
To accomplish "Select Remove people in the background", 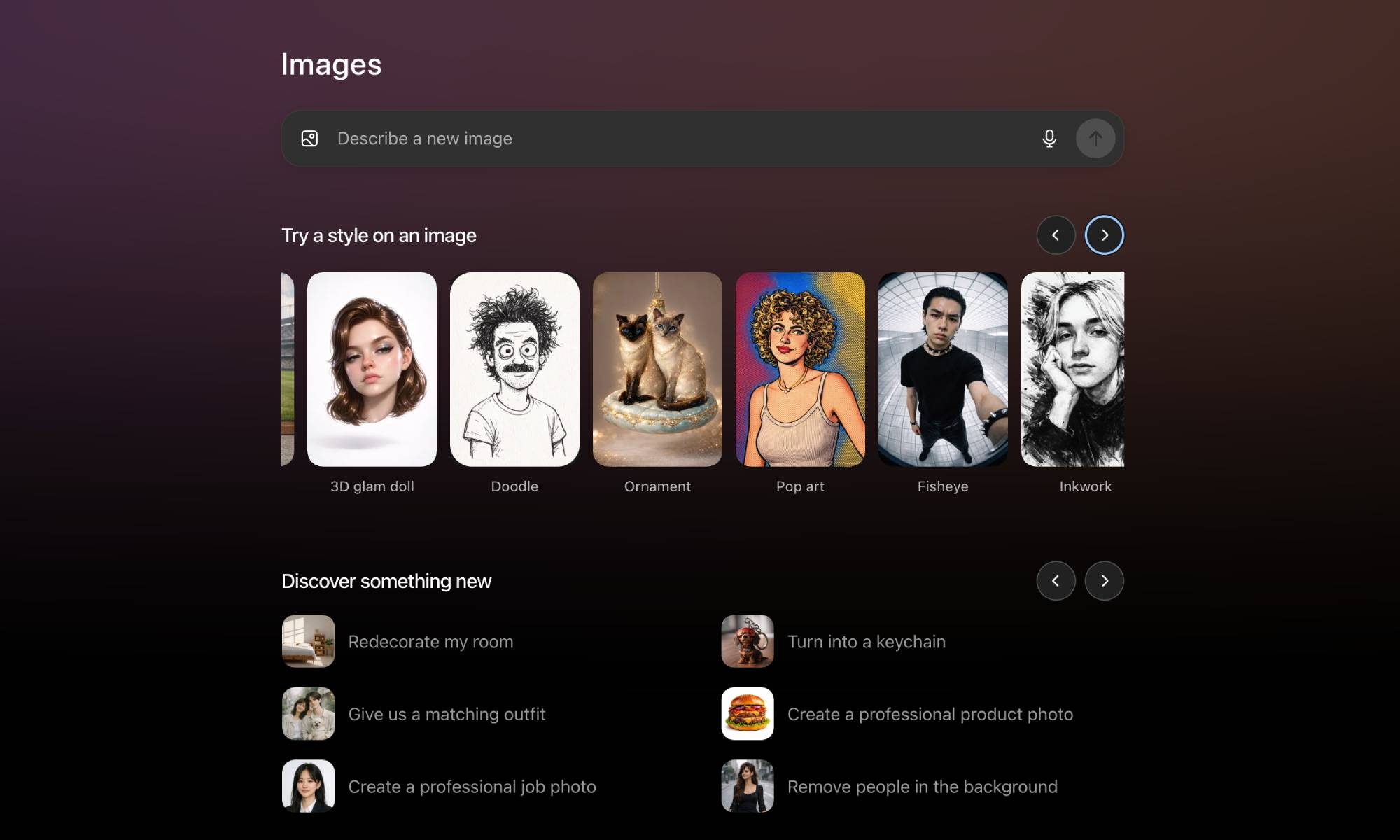I will [922, 787].
